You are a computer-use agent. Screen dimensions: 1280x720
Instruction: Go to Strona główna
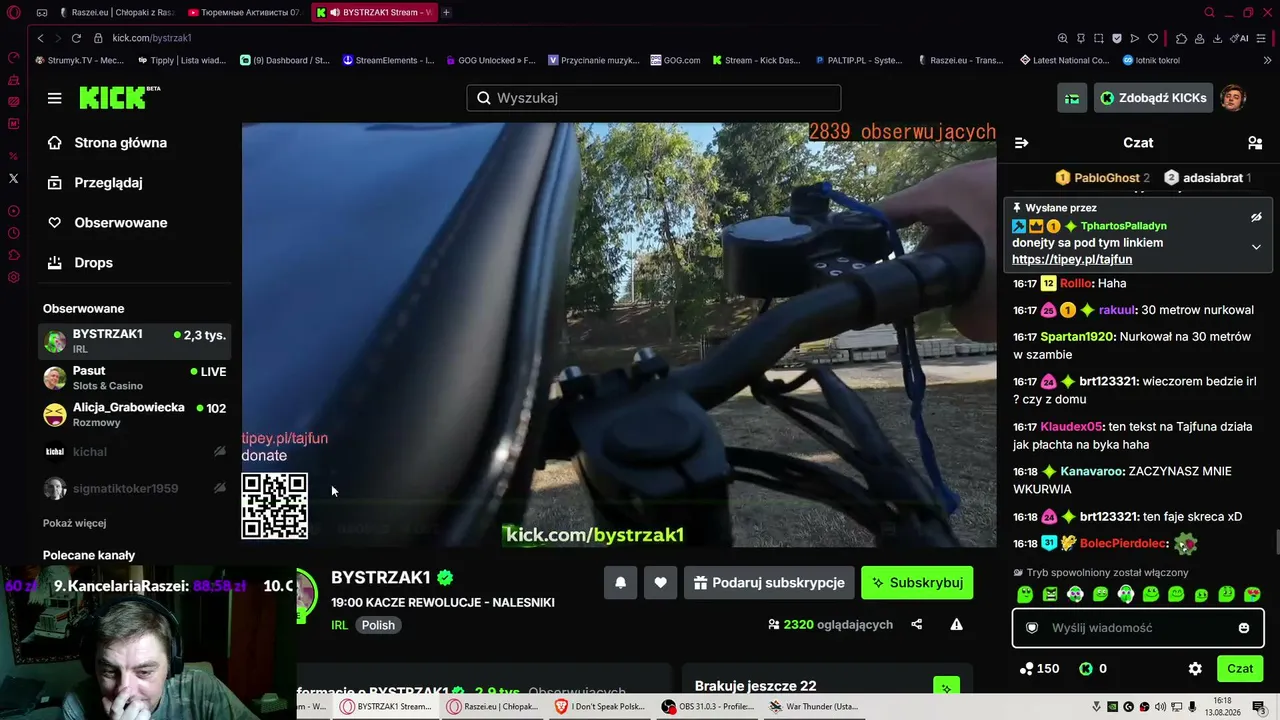click(x=107, y=143)
